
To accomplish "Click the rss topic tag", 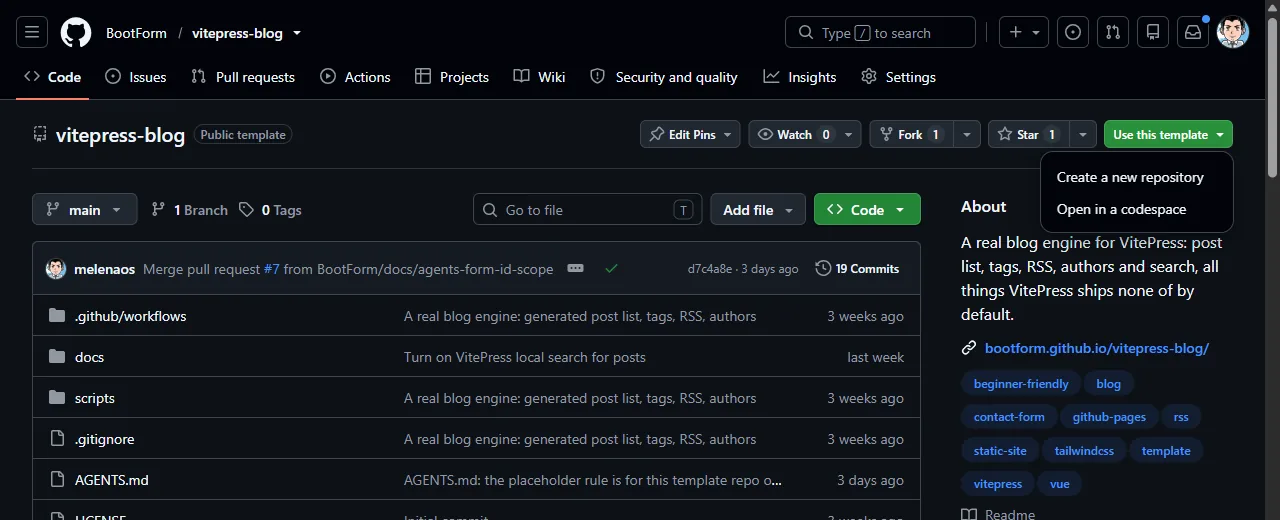I will 1182,417.
